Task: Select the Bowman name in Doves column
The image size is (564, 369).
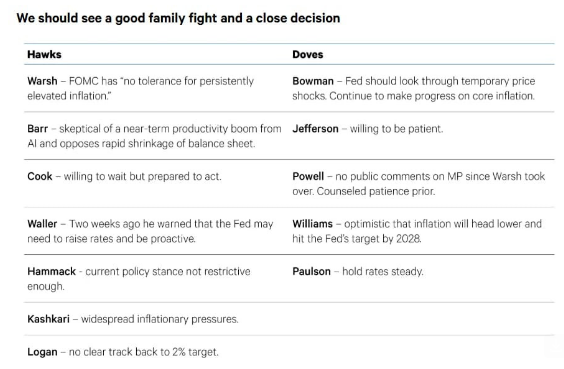Action: pyautogui.click(x=313, y=81)
